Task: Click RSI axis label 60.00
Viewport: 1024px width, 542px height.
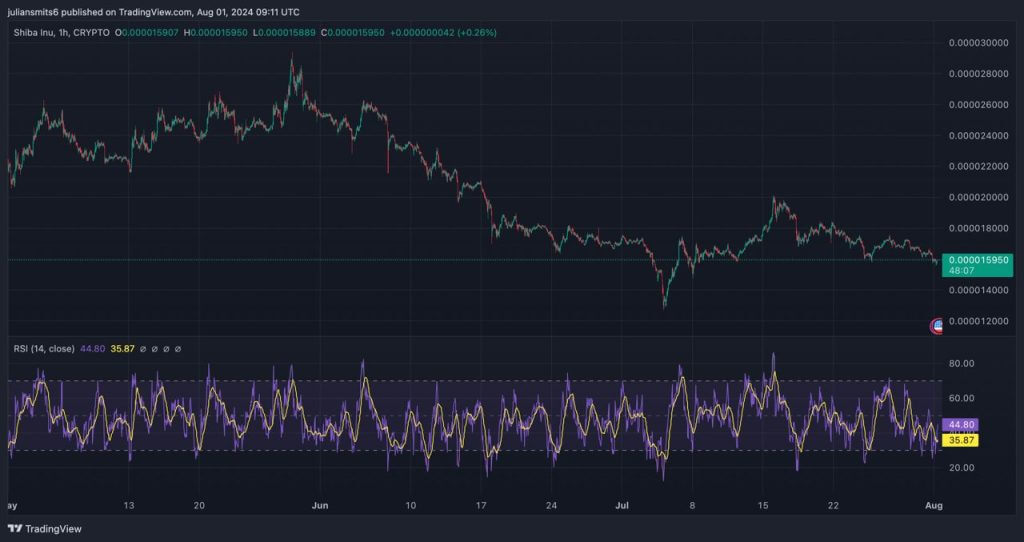Action: click(x=961, y=398)
